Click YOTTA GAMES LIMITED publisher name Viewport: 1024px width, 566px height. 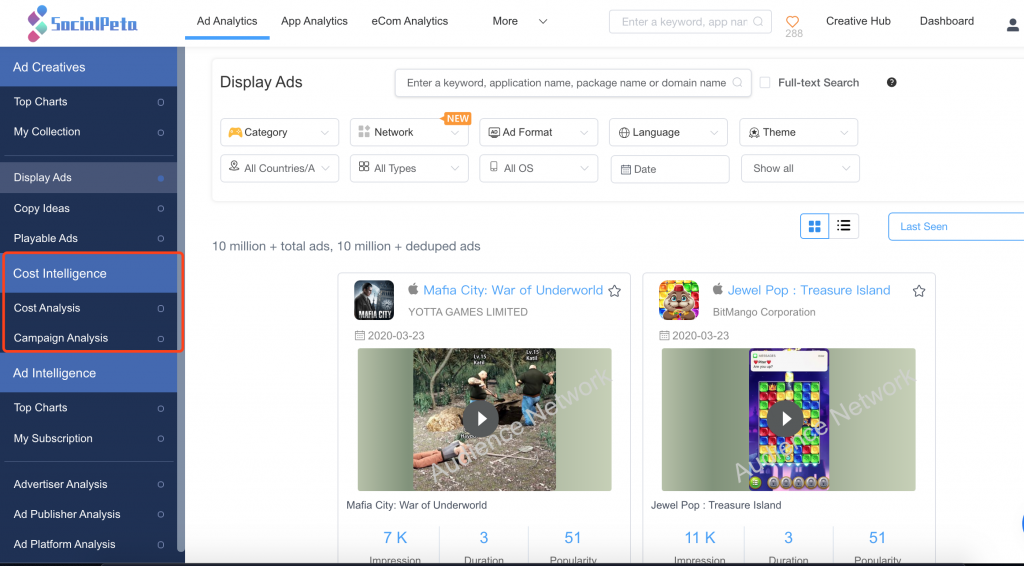click(x=468, y=312)
